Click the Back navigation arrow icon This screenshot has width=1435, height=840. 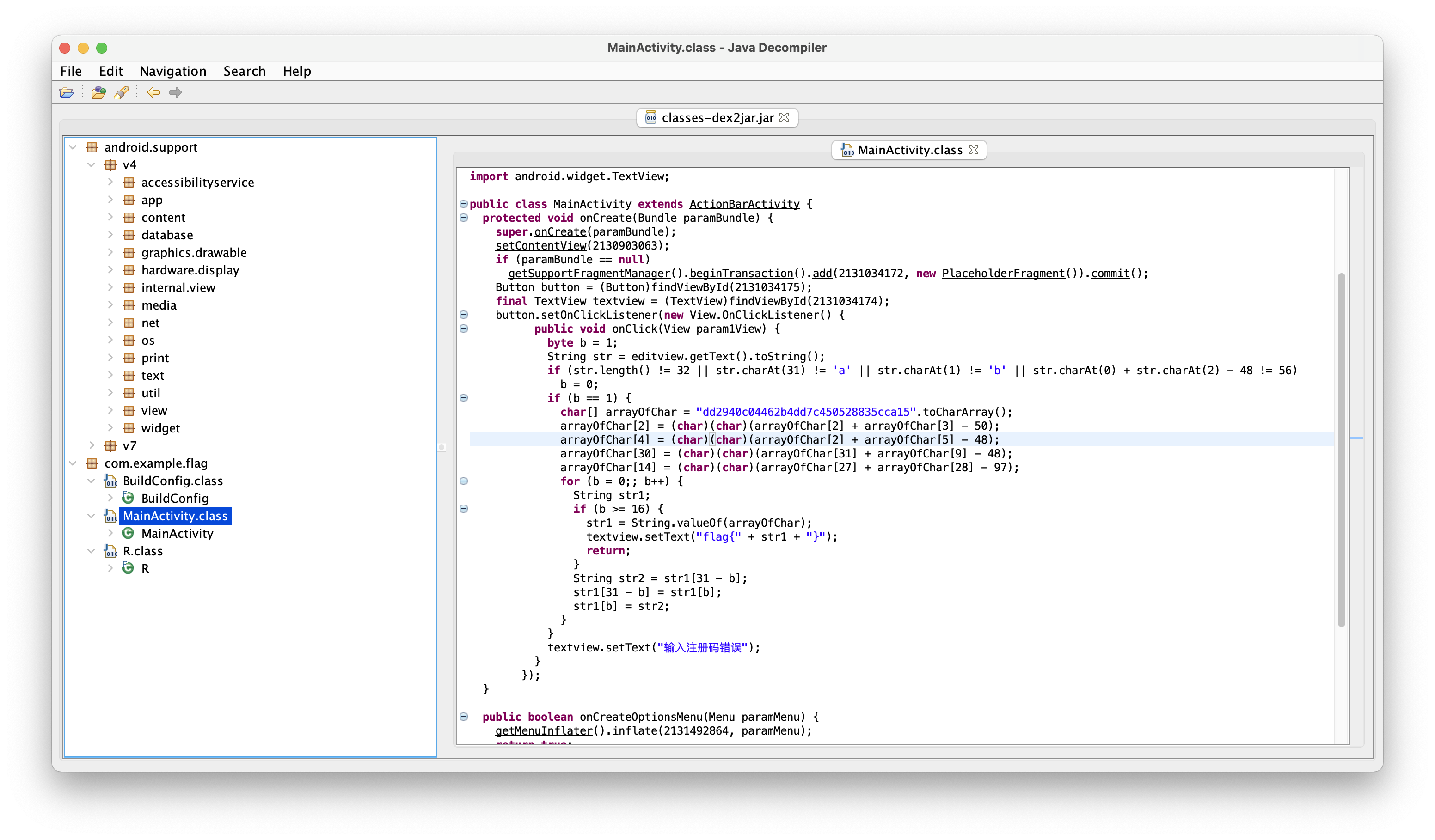tap(153, 92)
